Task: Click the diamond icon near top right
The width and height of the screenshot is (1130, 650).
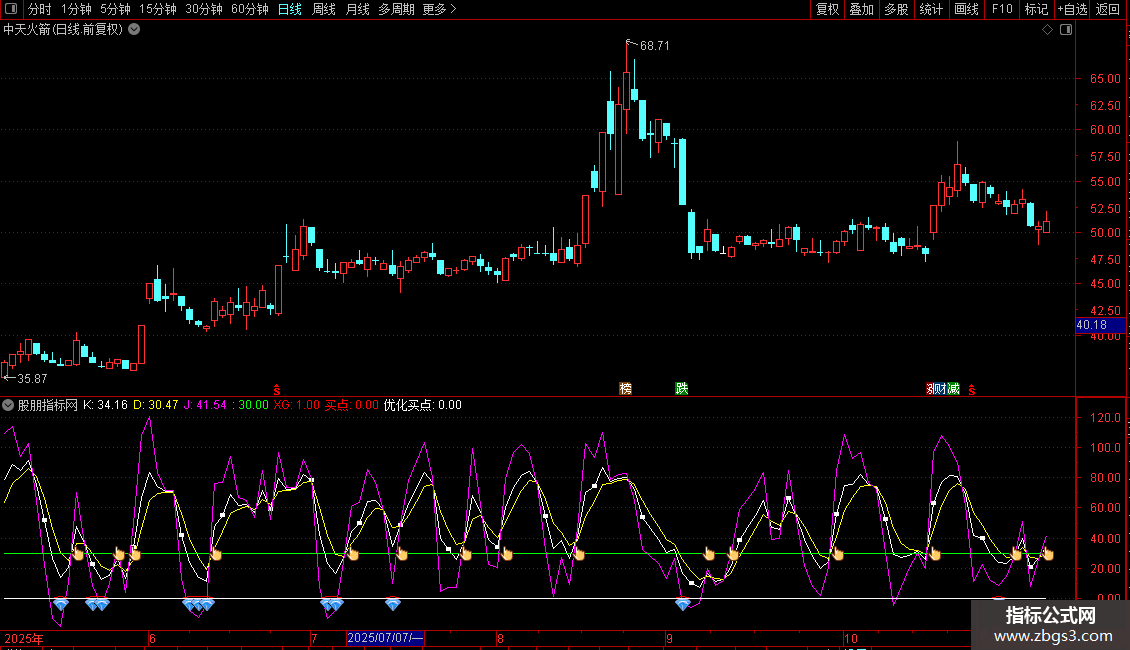Action: point(1047,30)
